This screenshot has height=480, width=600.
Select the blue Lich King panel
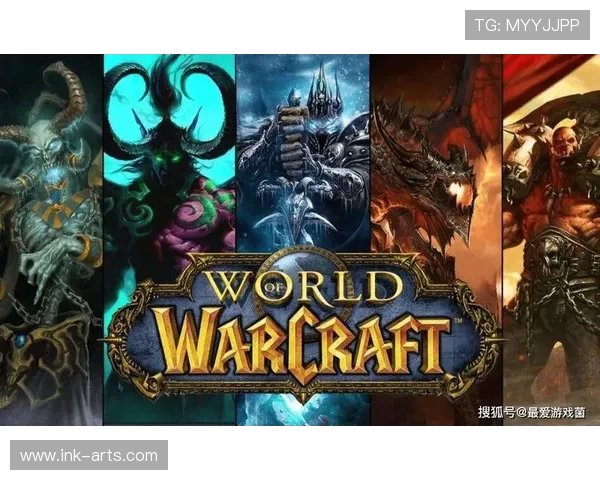pos(302,150)
